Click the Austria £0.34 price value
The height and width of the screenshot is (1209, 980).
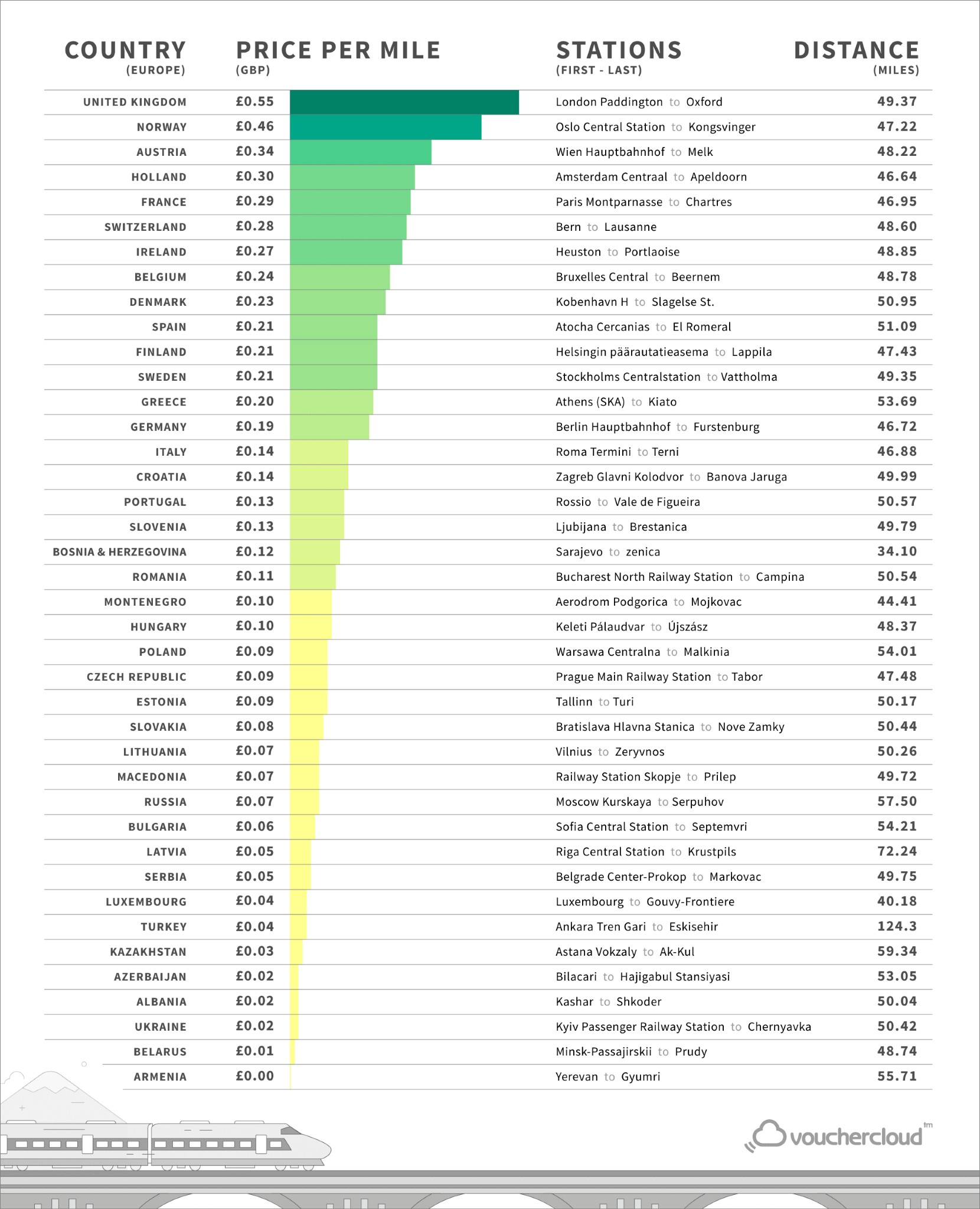(x=254, y=152)
